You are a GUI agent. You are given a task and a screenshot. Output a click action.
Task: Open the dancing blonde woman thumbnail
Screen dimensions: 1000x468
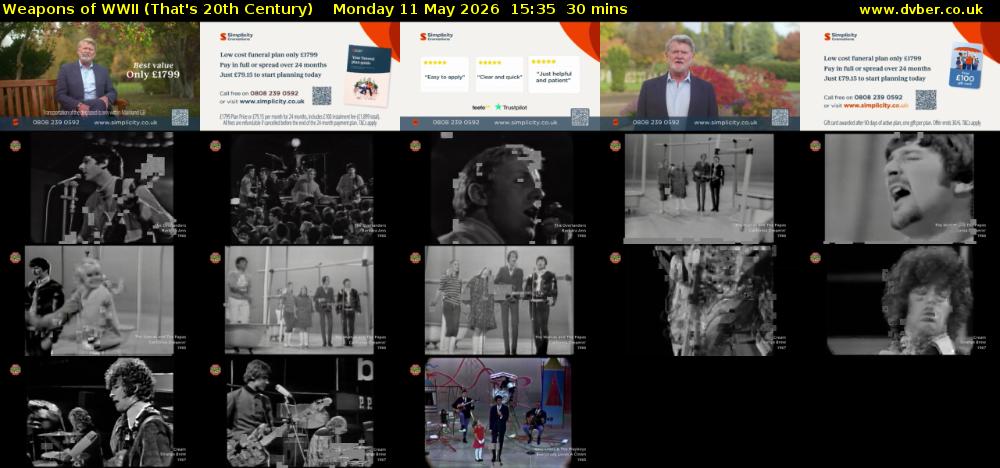99,300
